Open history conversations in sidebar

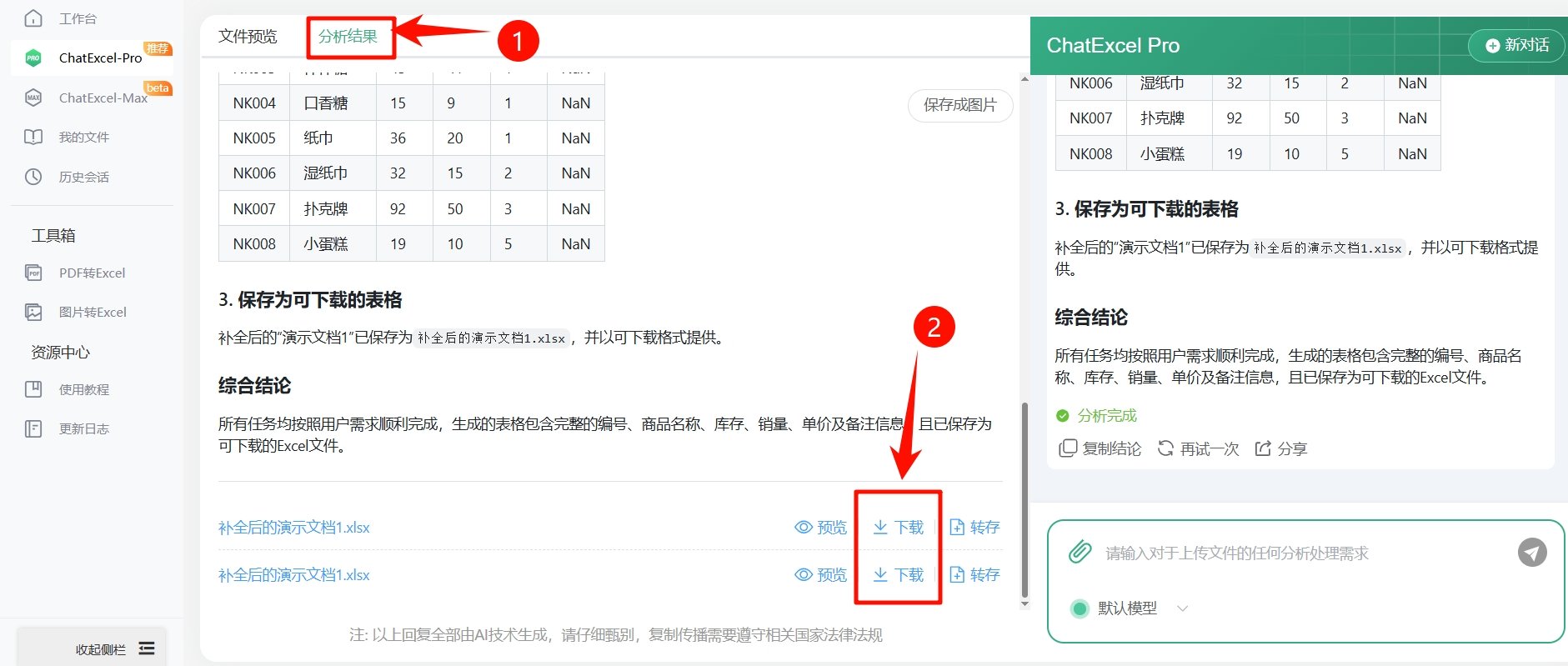tap(83, 177)
